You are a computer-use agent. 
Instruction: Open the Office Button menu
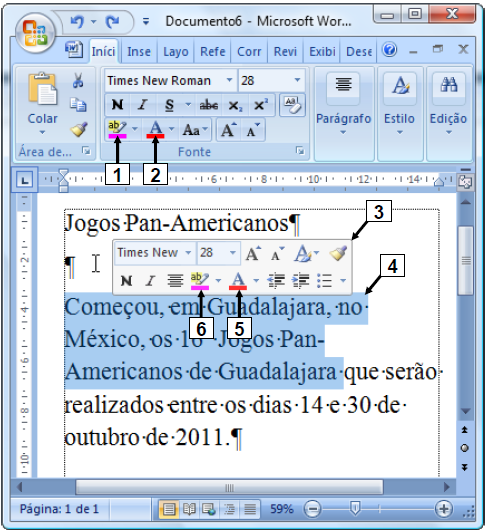(x=35, y=33)
